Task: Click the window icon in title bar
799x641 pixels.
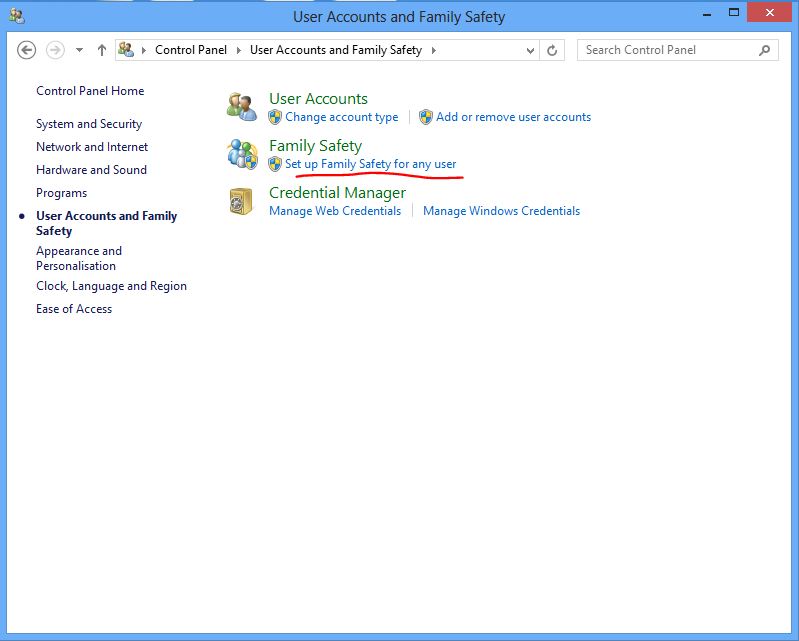Action: 17,16
